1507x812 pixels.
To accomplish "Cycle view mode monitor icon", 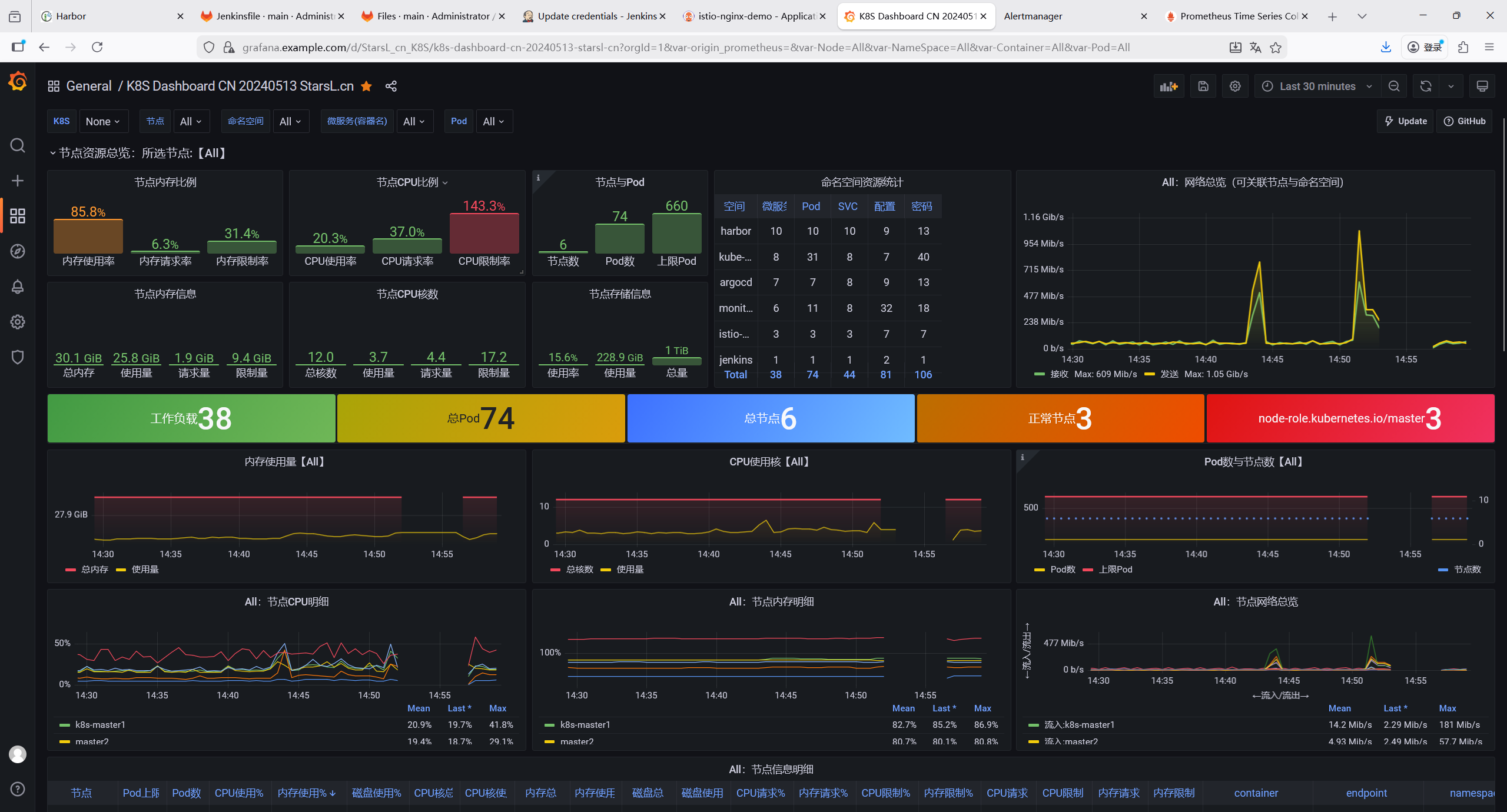I will [x=1482, y=86].
